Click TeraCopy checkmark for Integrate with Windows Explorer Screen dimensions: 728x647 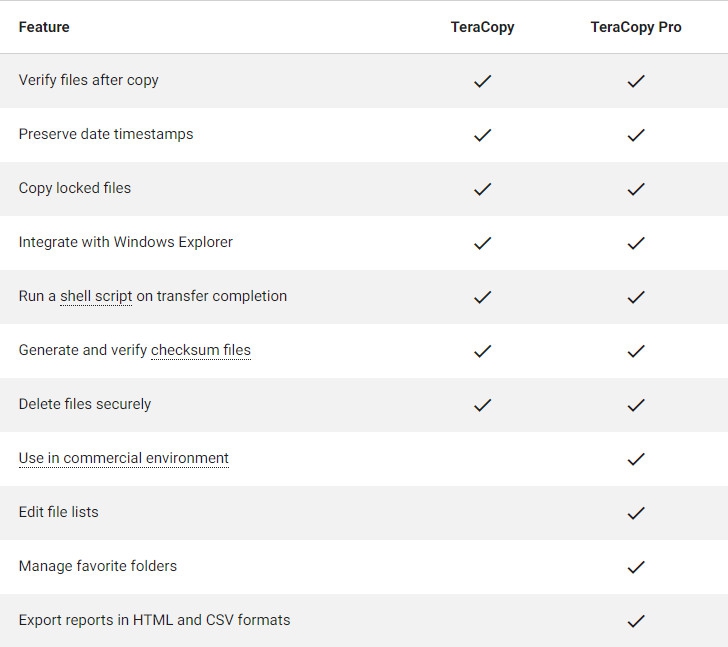(x=482, y=243)
